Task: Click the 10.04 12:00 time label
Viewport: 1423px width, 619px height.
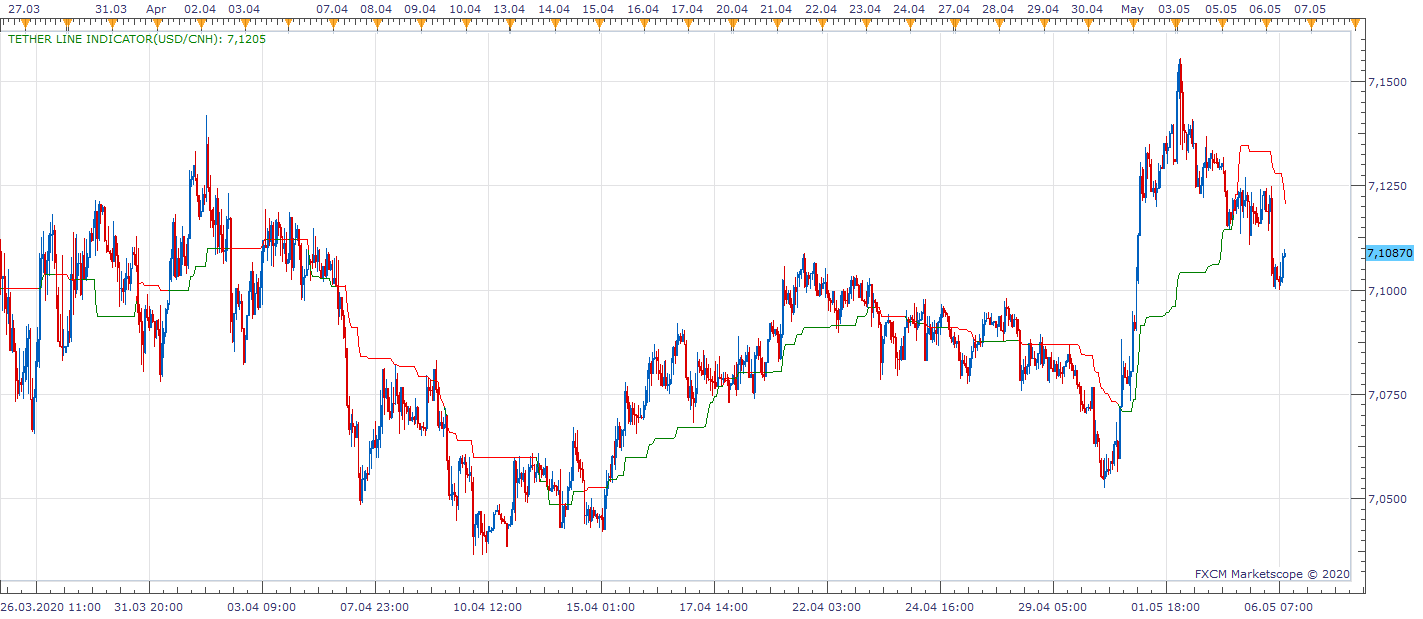Action: (x=487, y=606)
